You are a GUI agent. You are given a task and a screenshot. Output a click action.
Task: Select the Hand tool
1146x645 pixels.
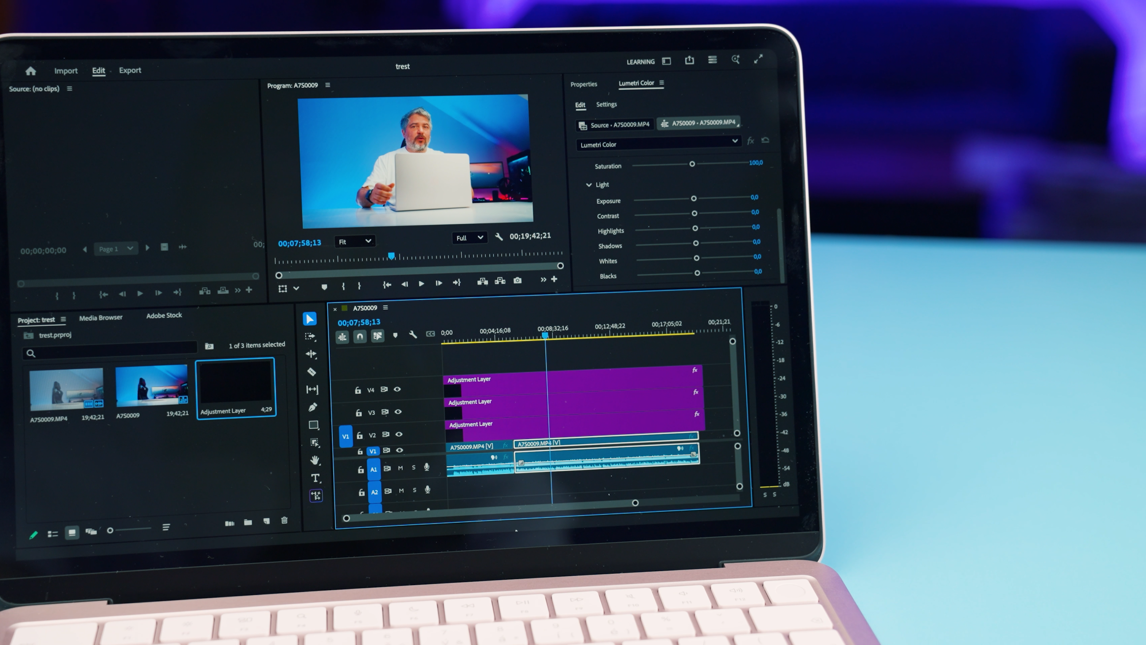pyautogui.click(x=314, y=460)
